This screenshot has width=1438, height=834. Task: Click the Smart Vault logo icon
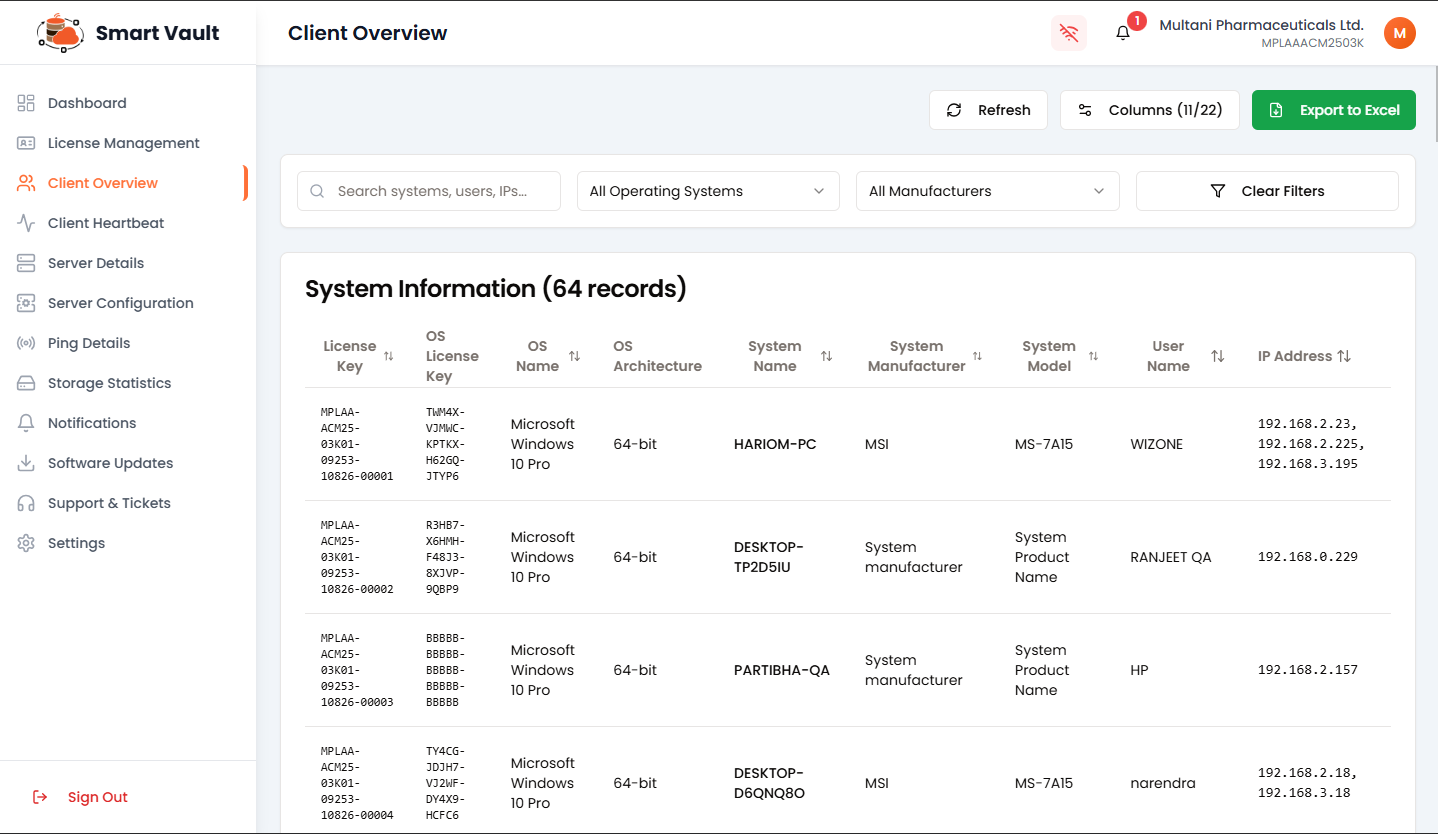tap(60, 32)
